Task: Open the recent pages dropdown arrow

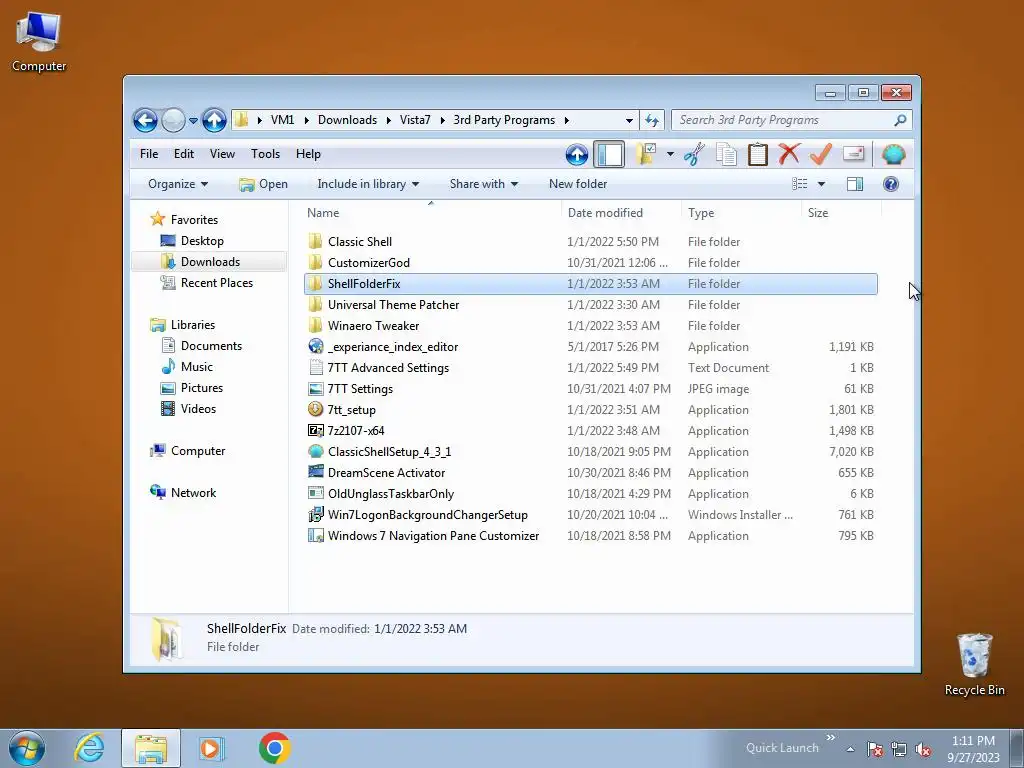Action: pyautogui.click(x=193, y=121)
